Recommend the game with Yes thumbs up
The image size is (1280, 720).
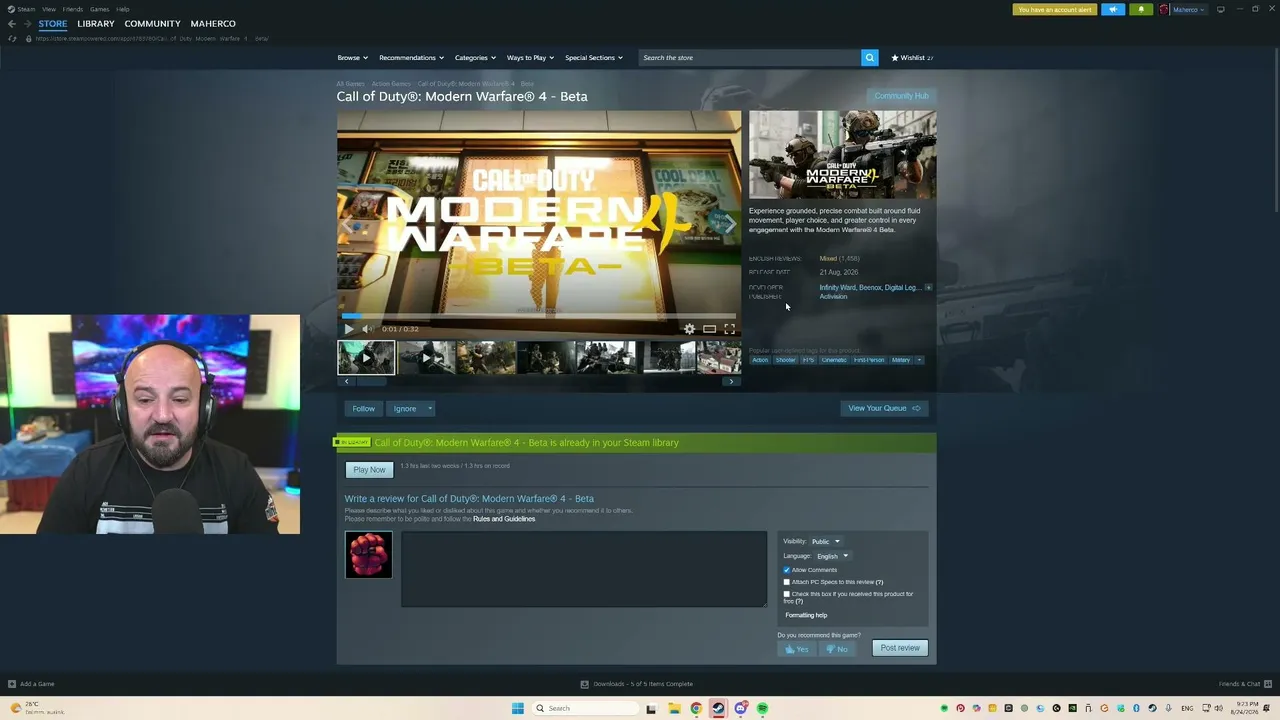(x=796, y=649)
